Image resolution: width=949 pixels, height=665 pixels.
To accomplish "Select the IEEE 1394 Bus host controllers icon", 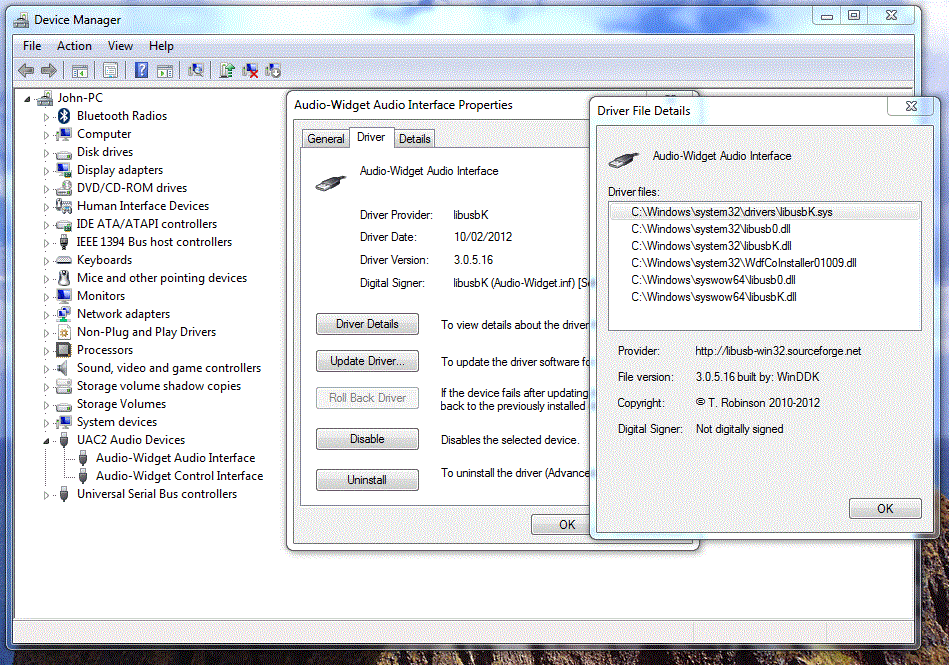I will (64, 242).
